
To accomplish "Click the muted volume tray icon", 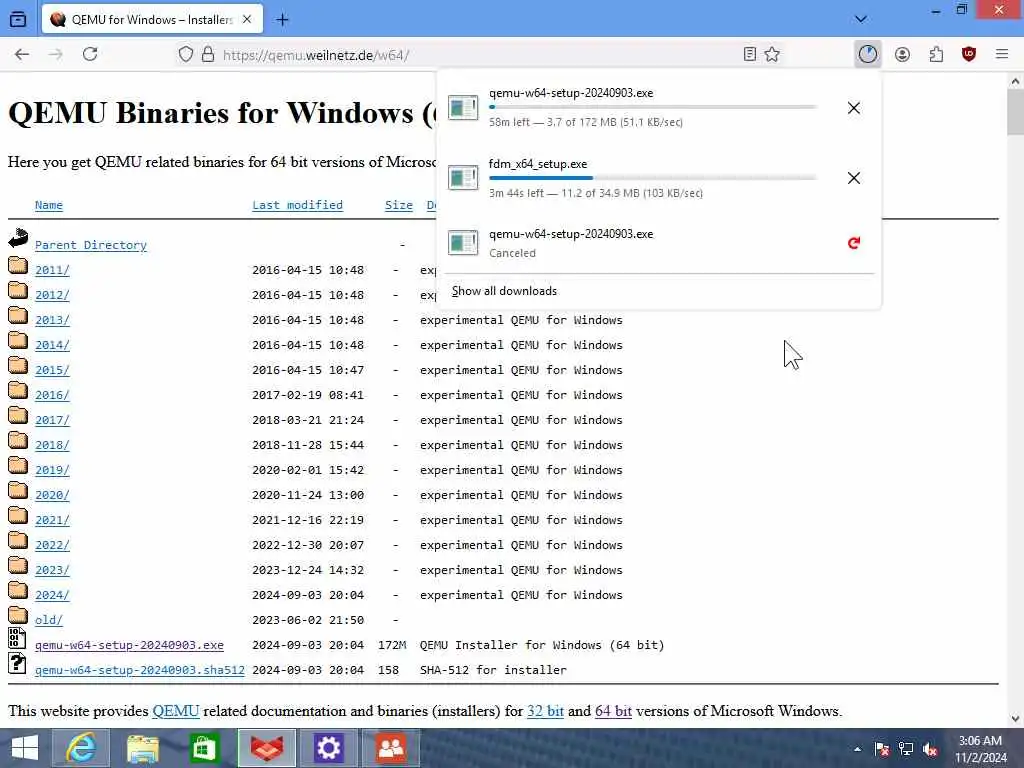I will [x=931, y=749].
